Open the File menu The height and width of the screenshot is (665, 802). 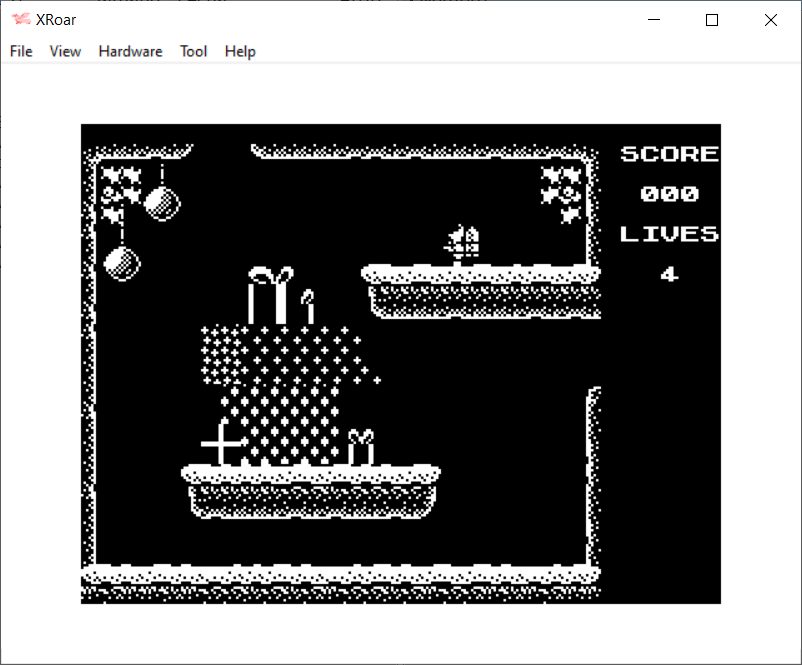point(21,51)
